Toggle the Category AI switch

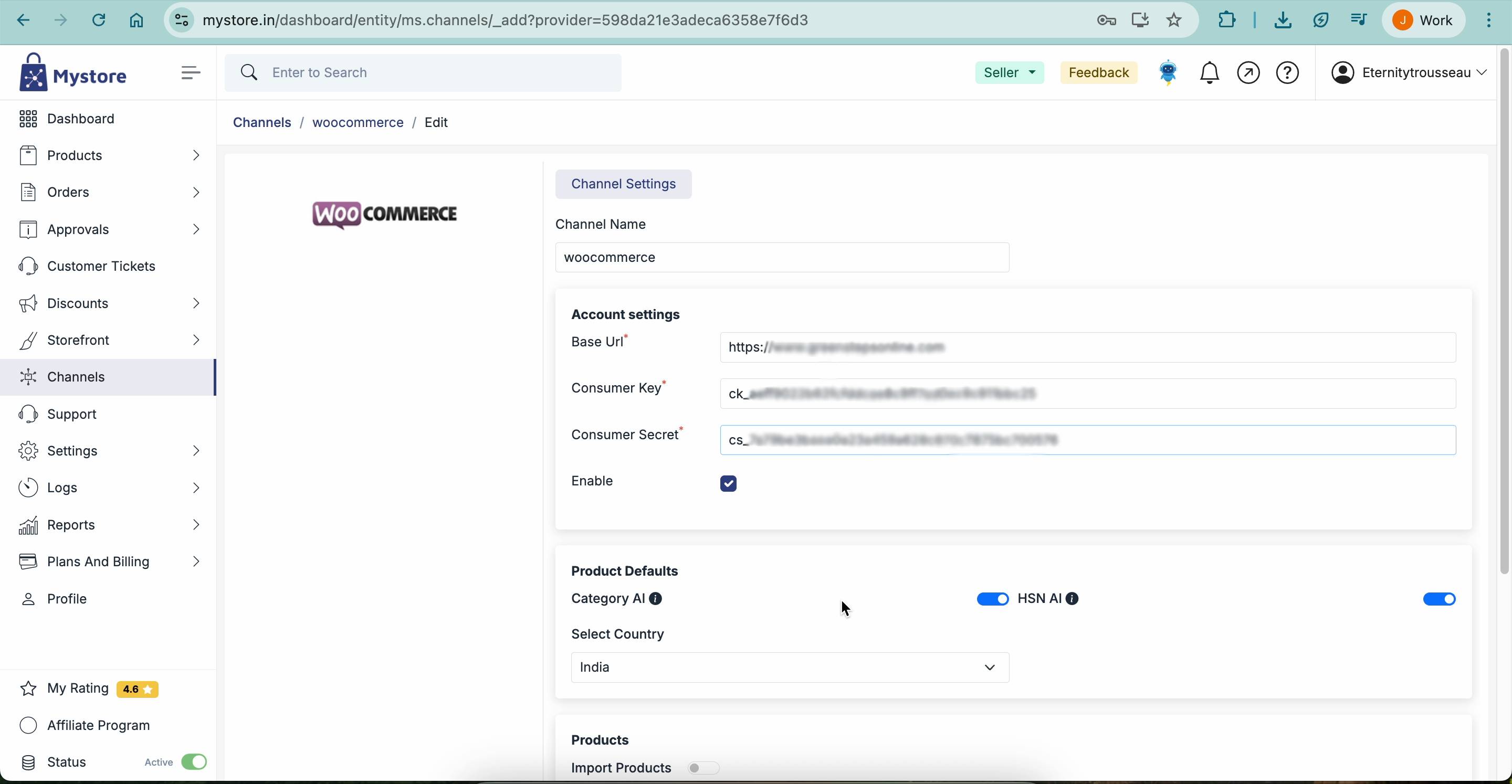point(993,599)
